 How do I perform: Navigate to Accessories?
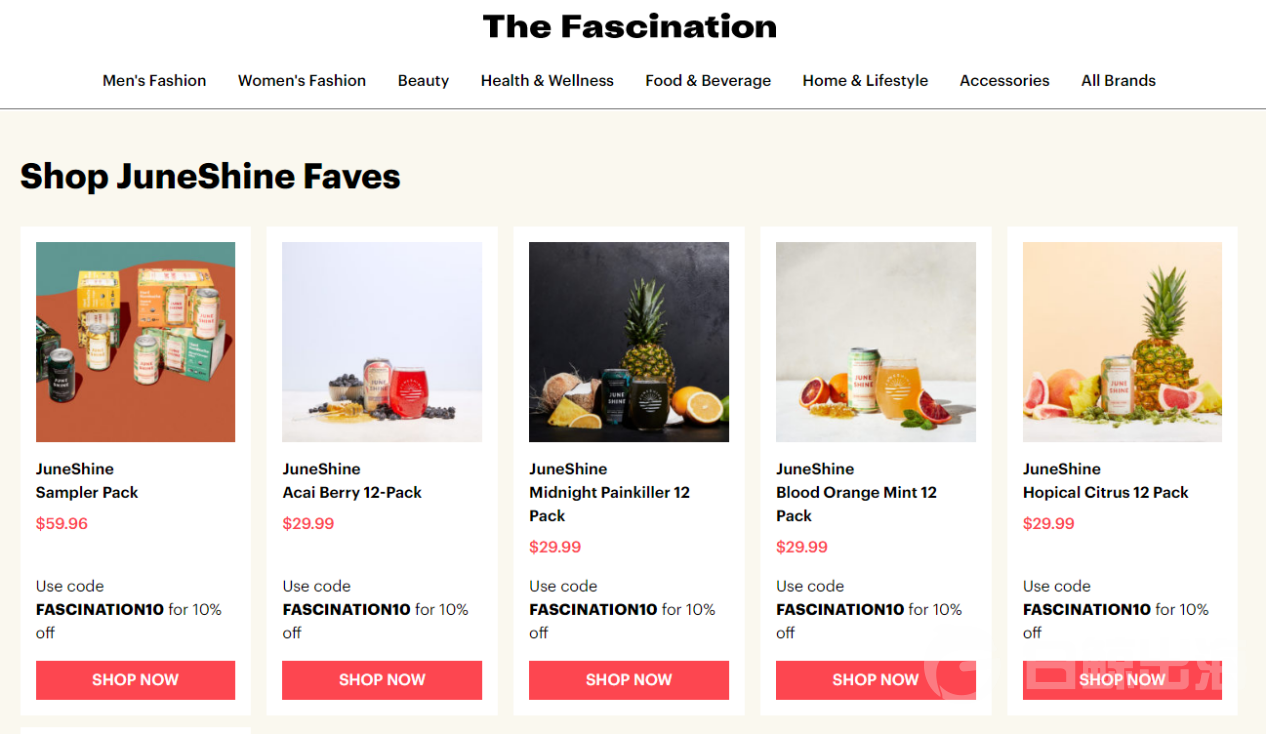point(1004,81)
